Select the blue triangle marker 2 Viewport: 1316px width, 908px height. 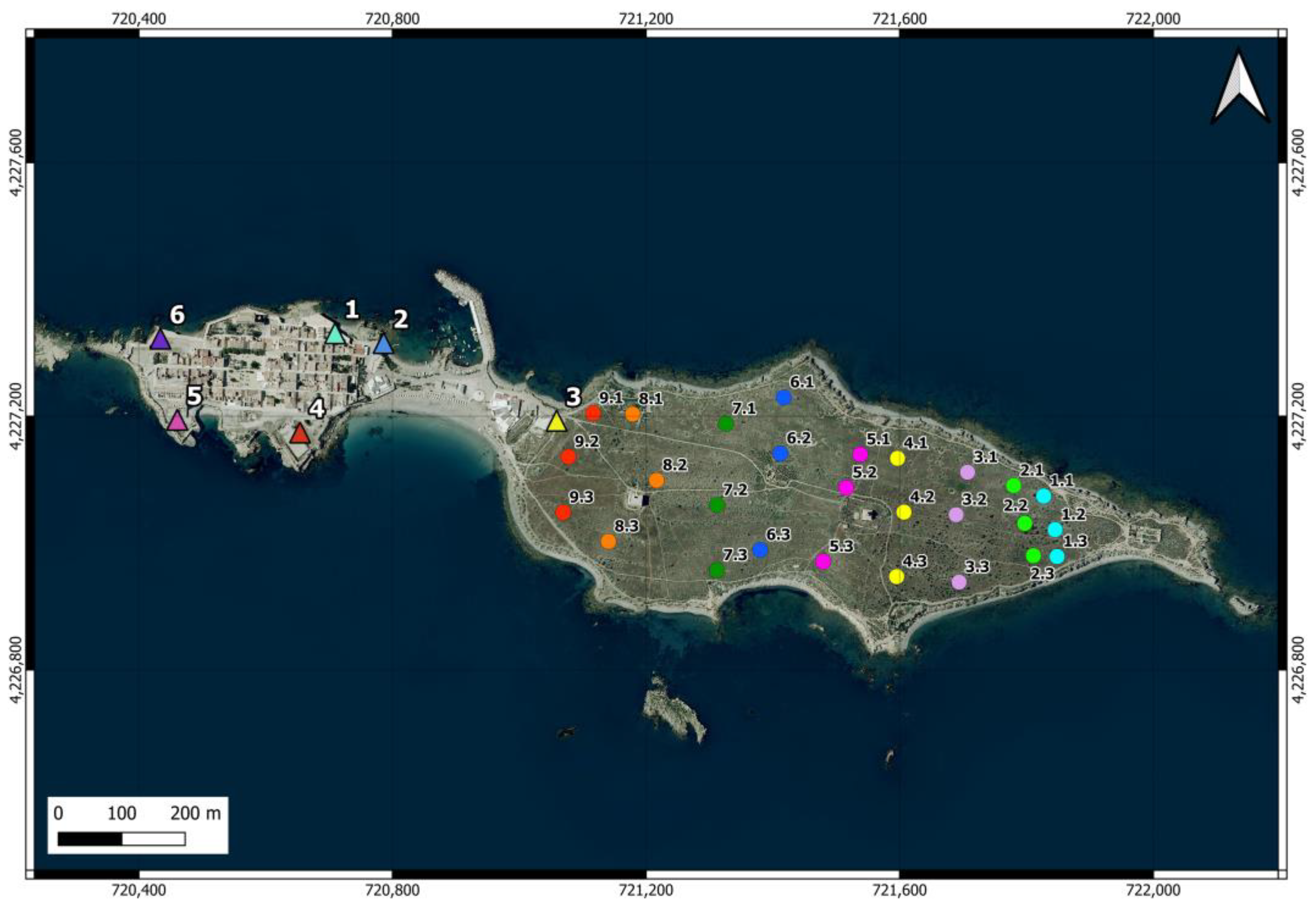coord(383,345)
